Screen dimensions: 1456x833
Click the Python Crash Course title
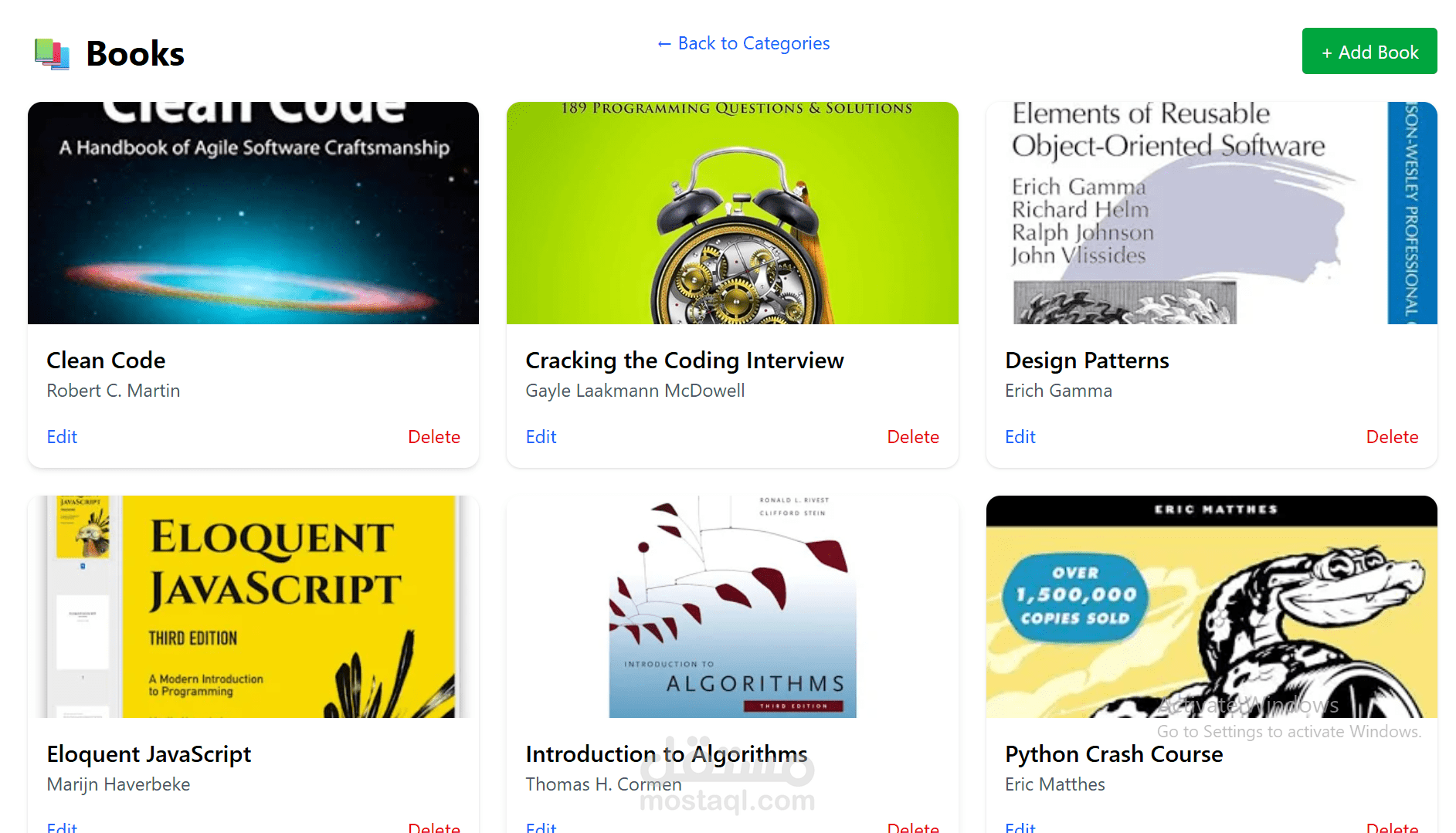tap(1114, 754)
